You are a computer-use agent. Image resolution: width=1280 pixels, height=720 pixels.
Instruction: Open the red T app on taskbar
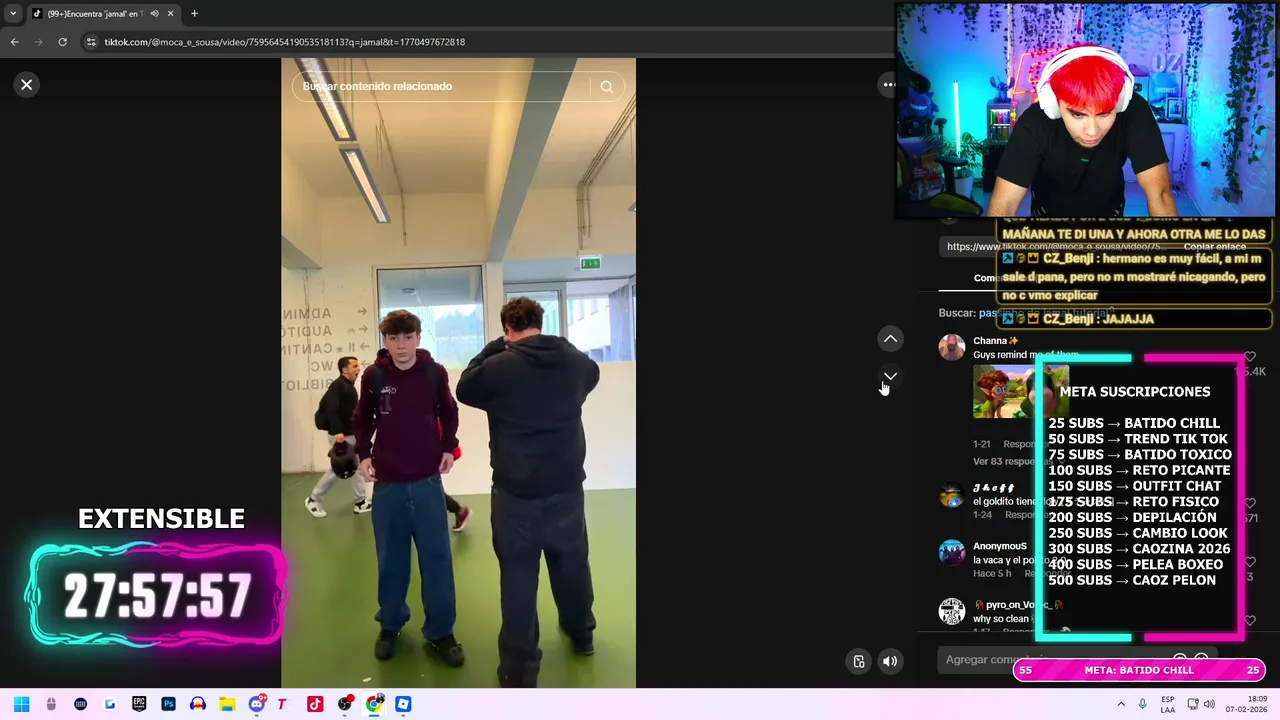pyautogui.click(x=283, y=704)
